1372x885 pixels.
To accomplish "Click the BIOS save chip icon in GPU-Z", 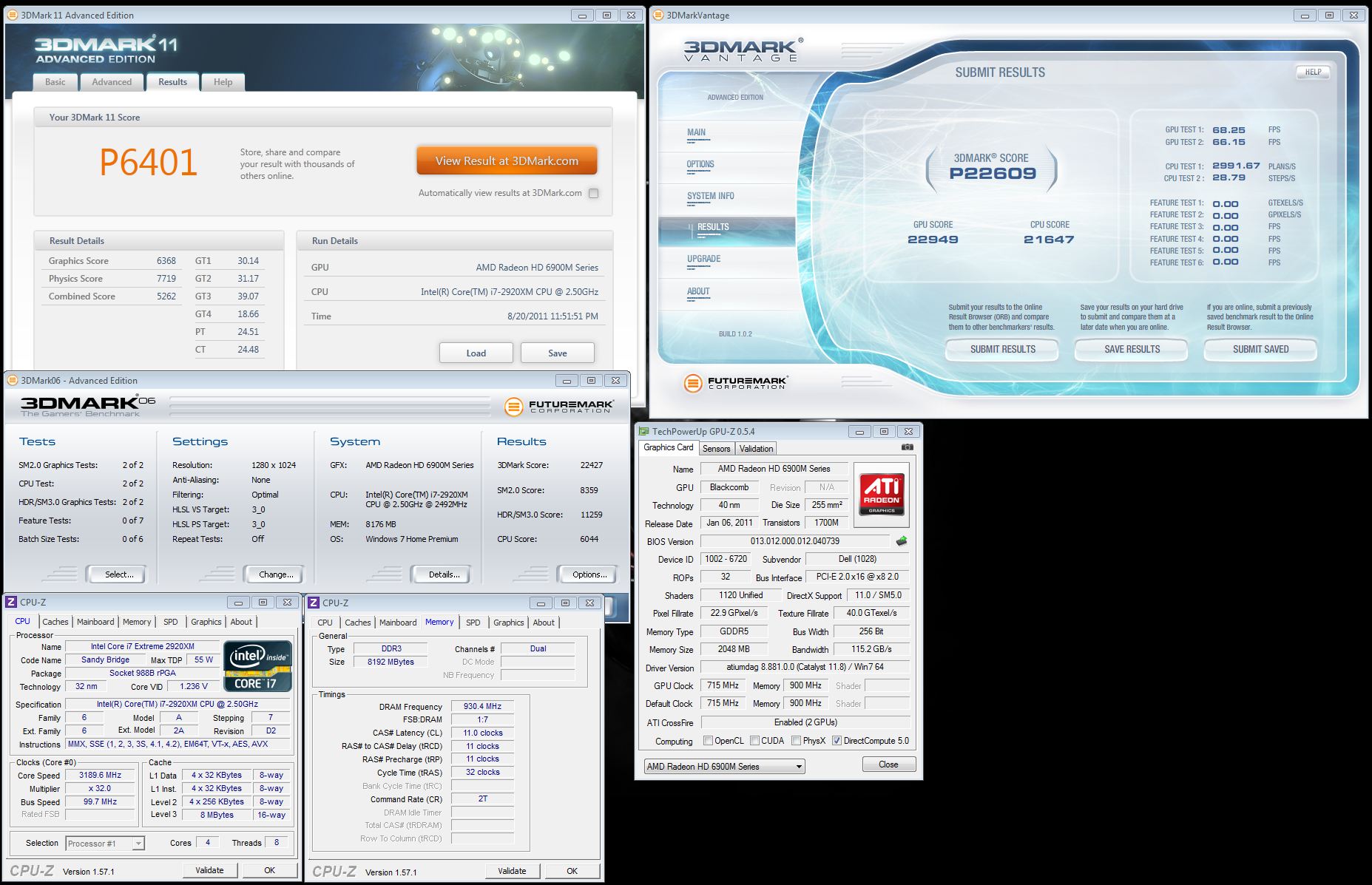I will pos(902,541).
